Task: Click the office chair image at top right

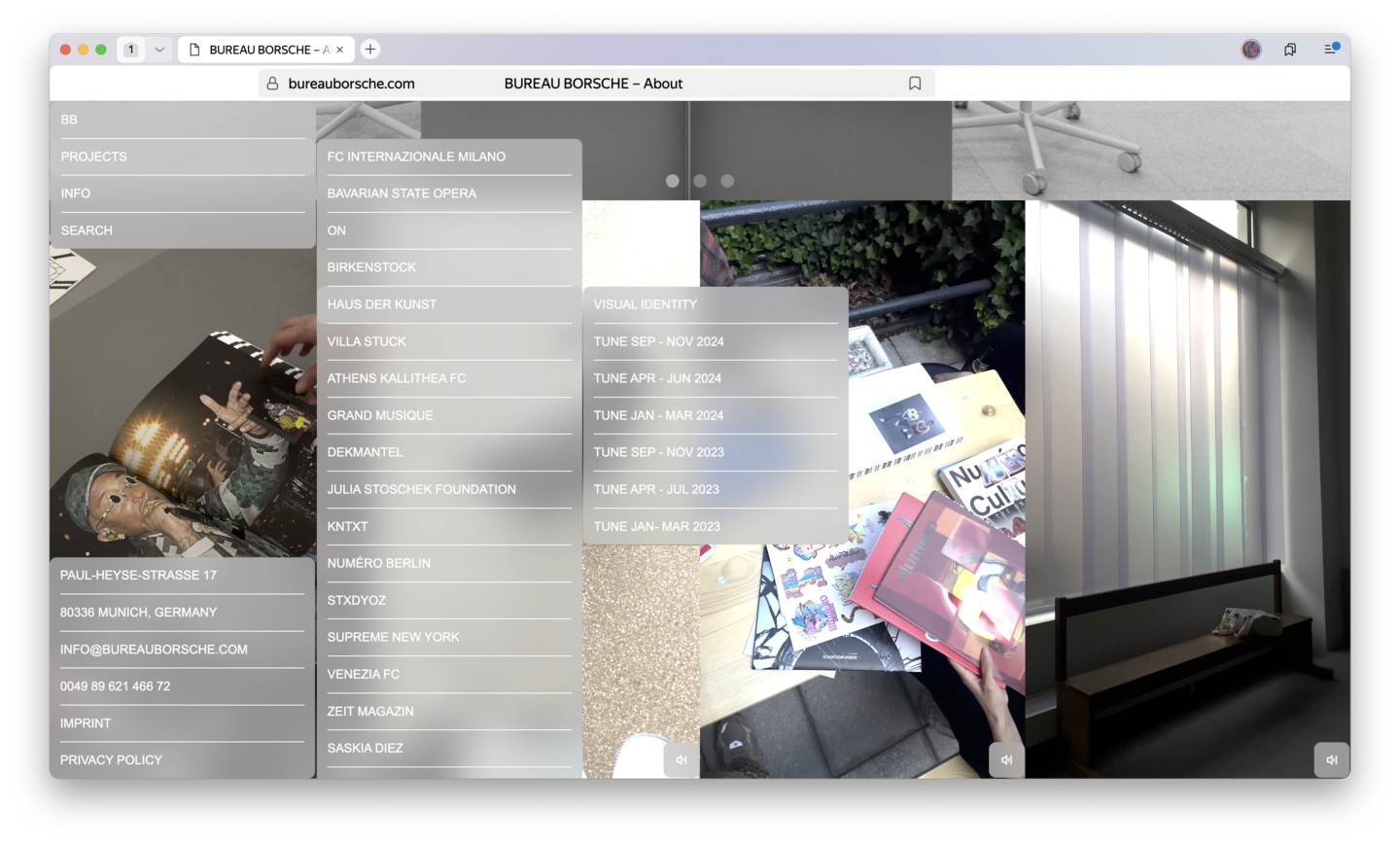Action: coord(1151,151)
